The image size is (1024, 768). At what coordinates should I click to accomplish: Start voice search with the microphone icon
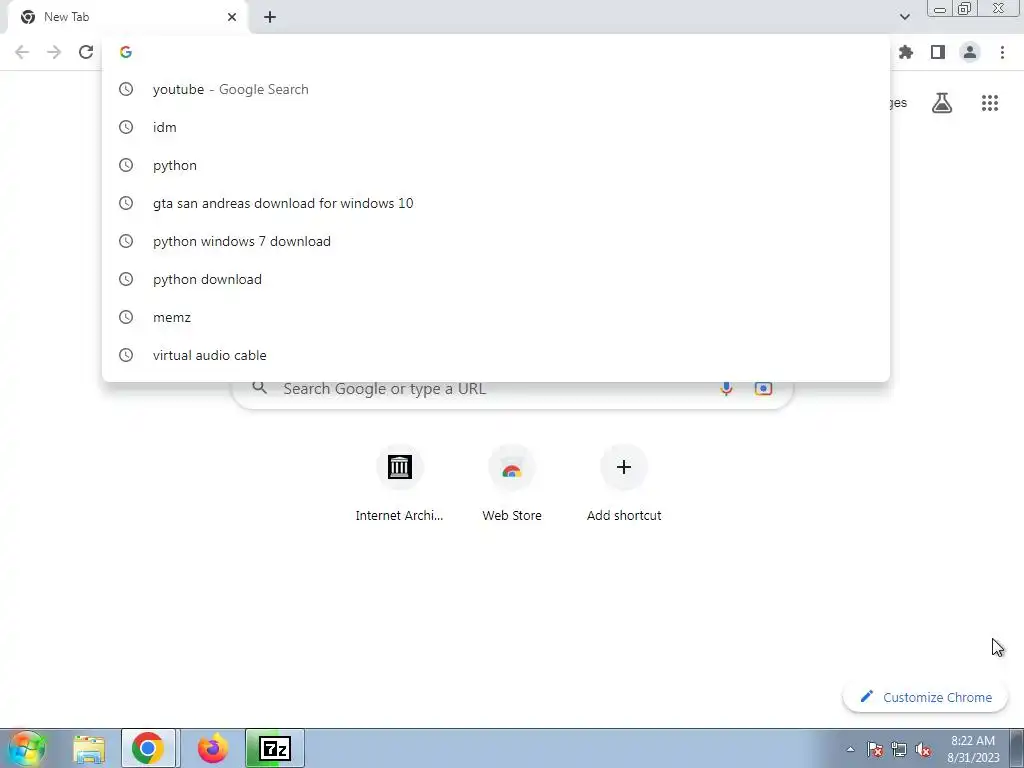726,389
